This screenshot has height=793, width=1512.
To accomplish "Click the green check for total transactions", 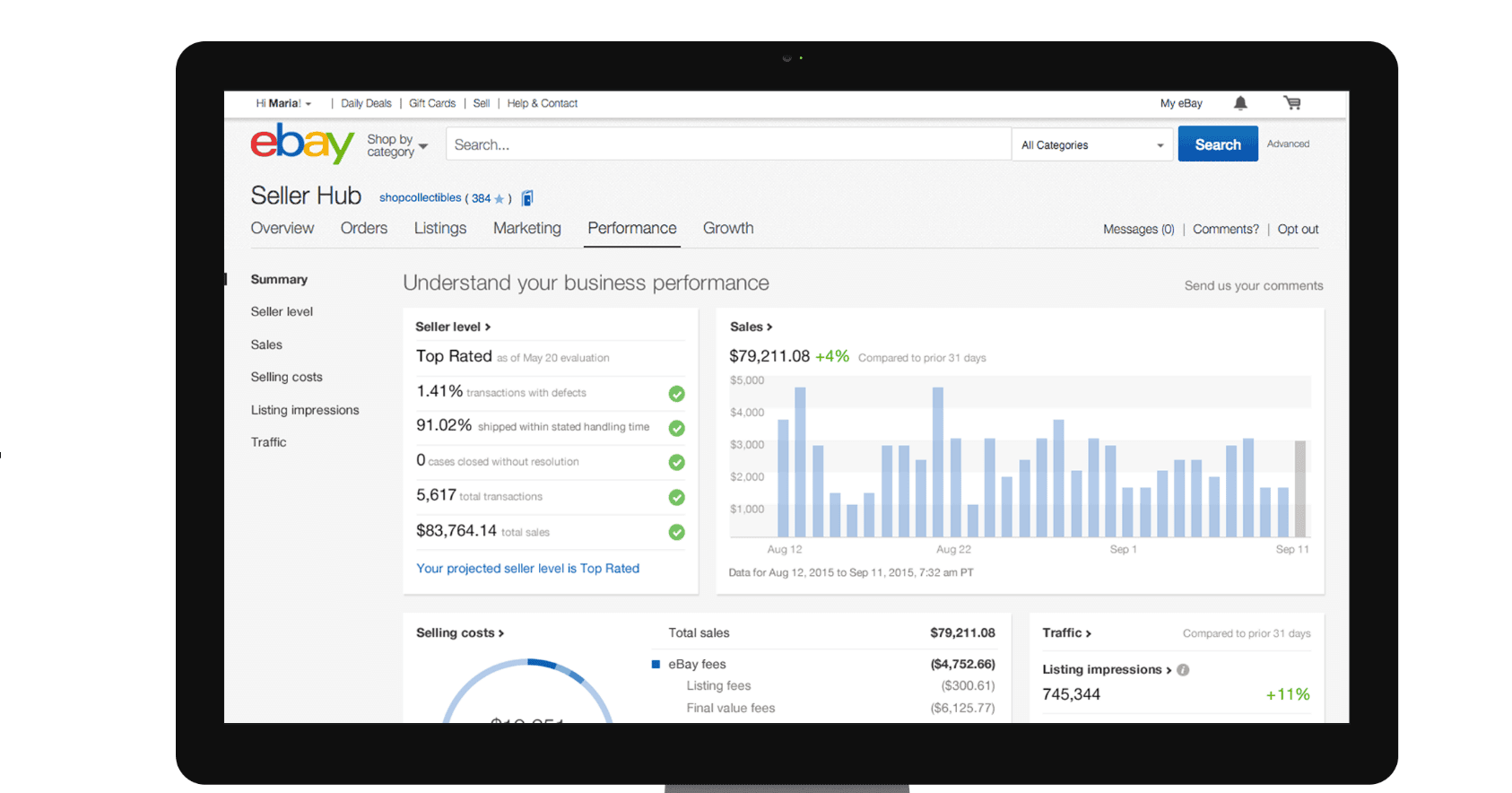I will [x=677, y=497].
